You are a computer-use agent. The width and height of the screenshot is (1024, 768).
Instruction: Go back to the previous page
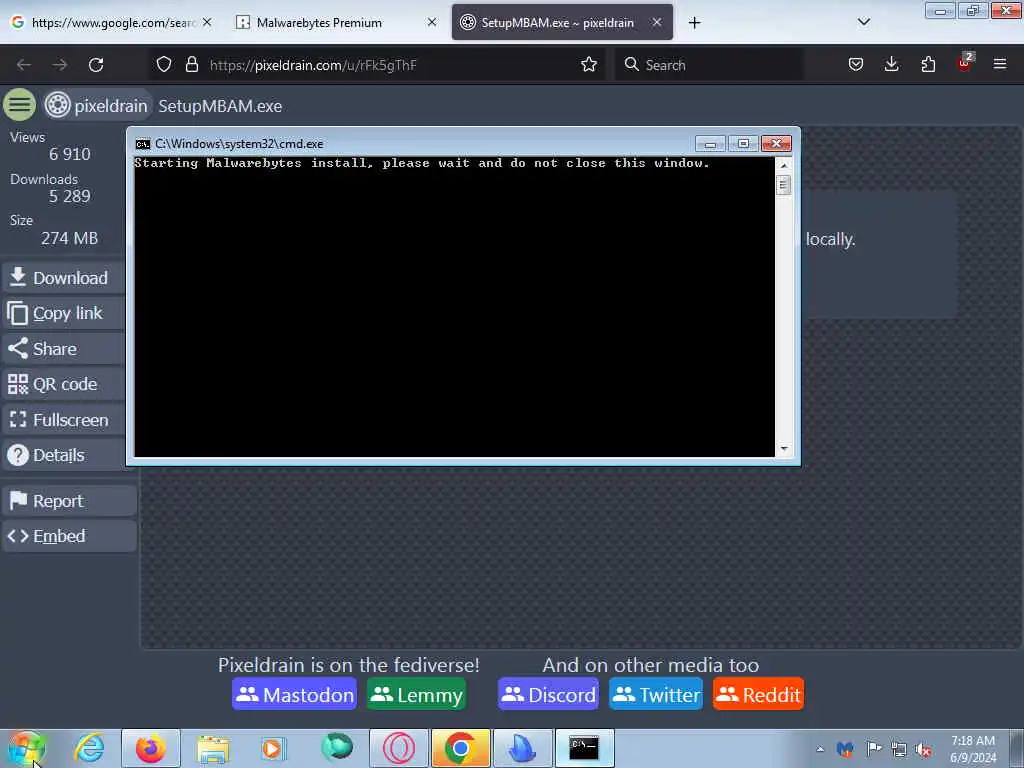click(x=24, y=65)
